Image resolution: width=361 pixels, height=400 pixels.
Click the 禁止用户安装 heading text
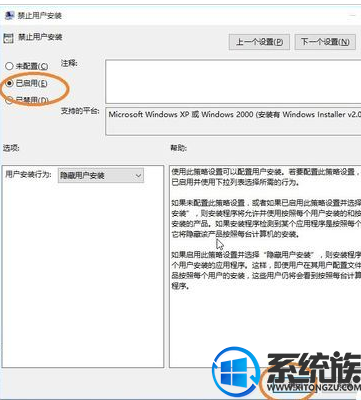coord(40,37)
